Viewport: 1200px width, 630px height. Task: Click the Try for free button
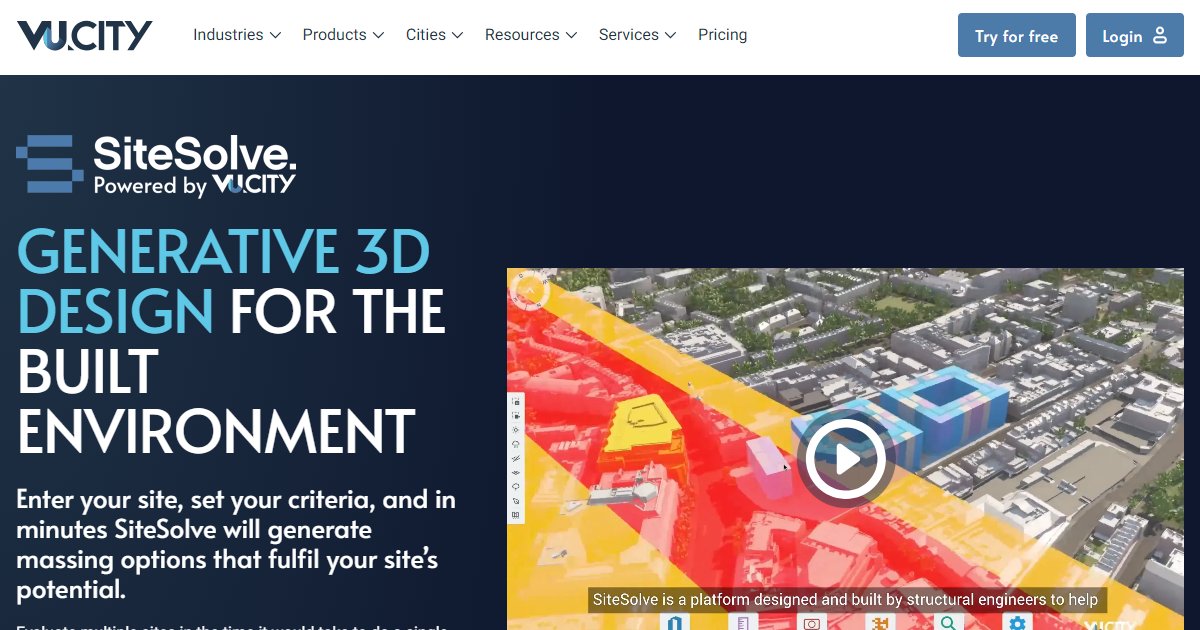pyautogui.click(x=1016, y=35)
